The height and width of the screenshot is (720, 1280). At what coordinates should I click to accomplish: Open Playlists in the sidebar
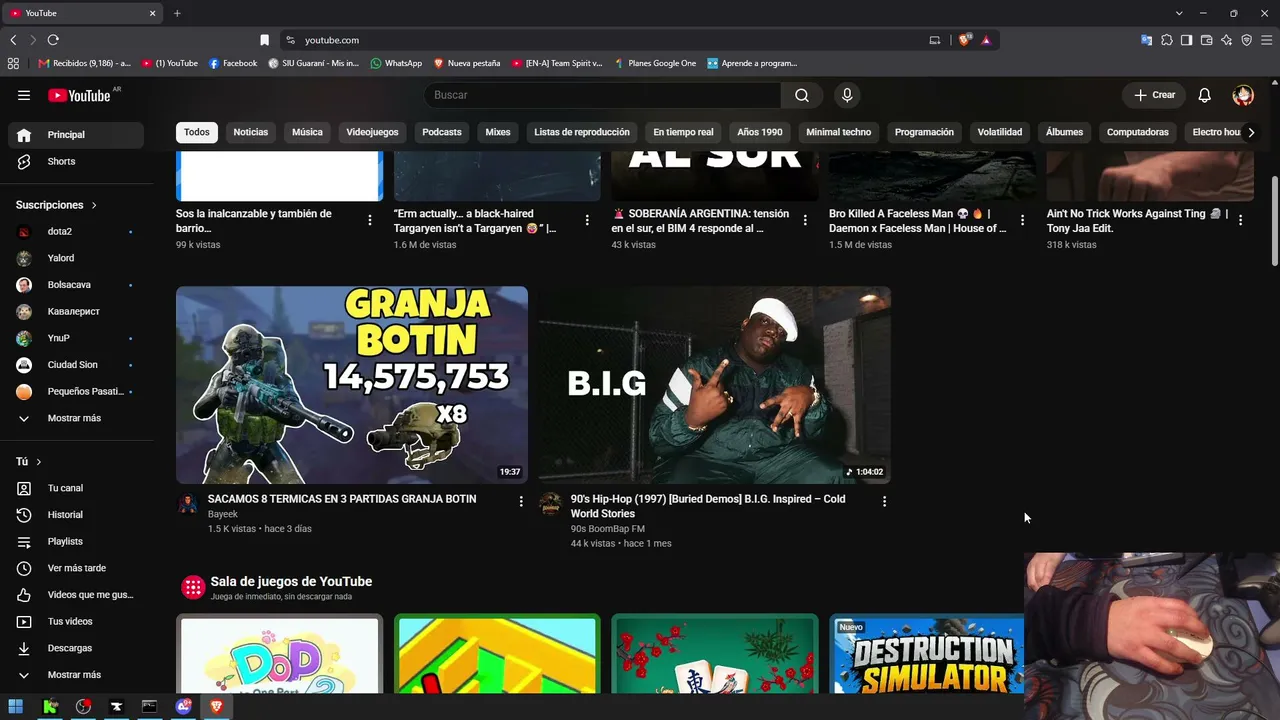pyautogui.click(x=76, y=541)
